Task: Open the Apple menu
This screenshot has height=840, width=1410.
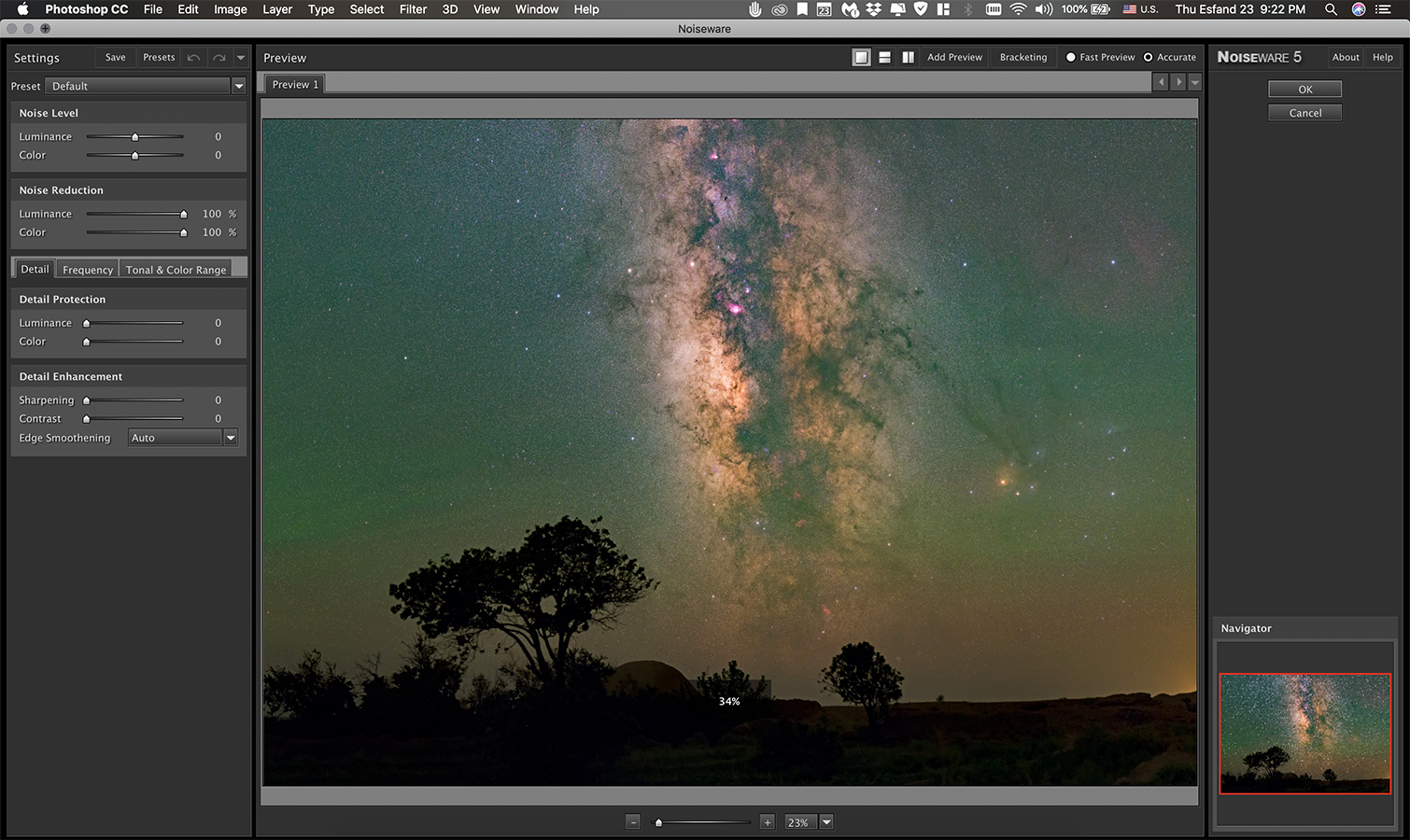Action: click(x=22, y=9)
